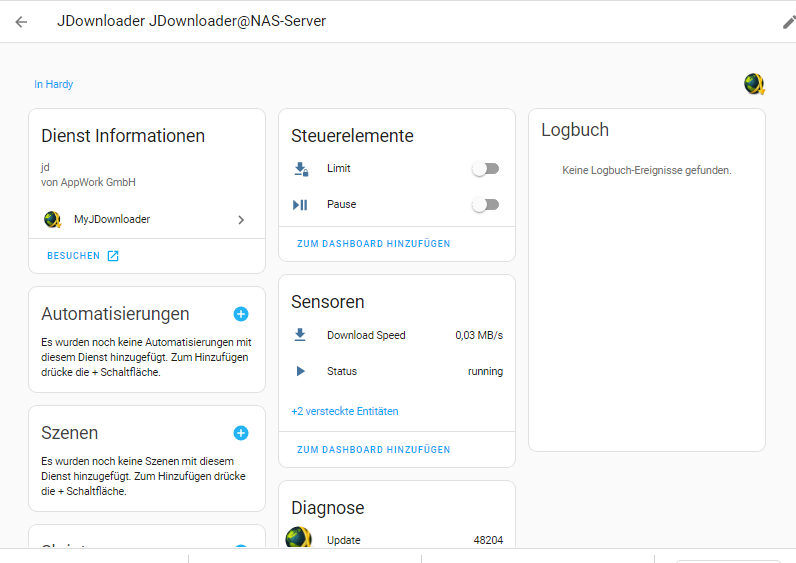Click the Limit download-lock icon
Image resolution: width=796 pixels, height=563 pixels.
tap(301, 169)
